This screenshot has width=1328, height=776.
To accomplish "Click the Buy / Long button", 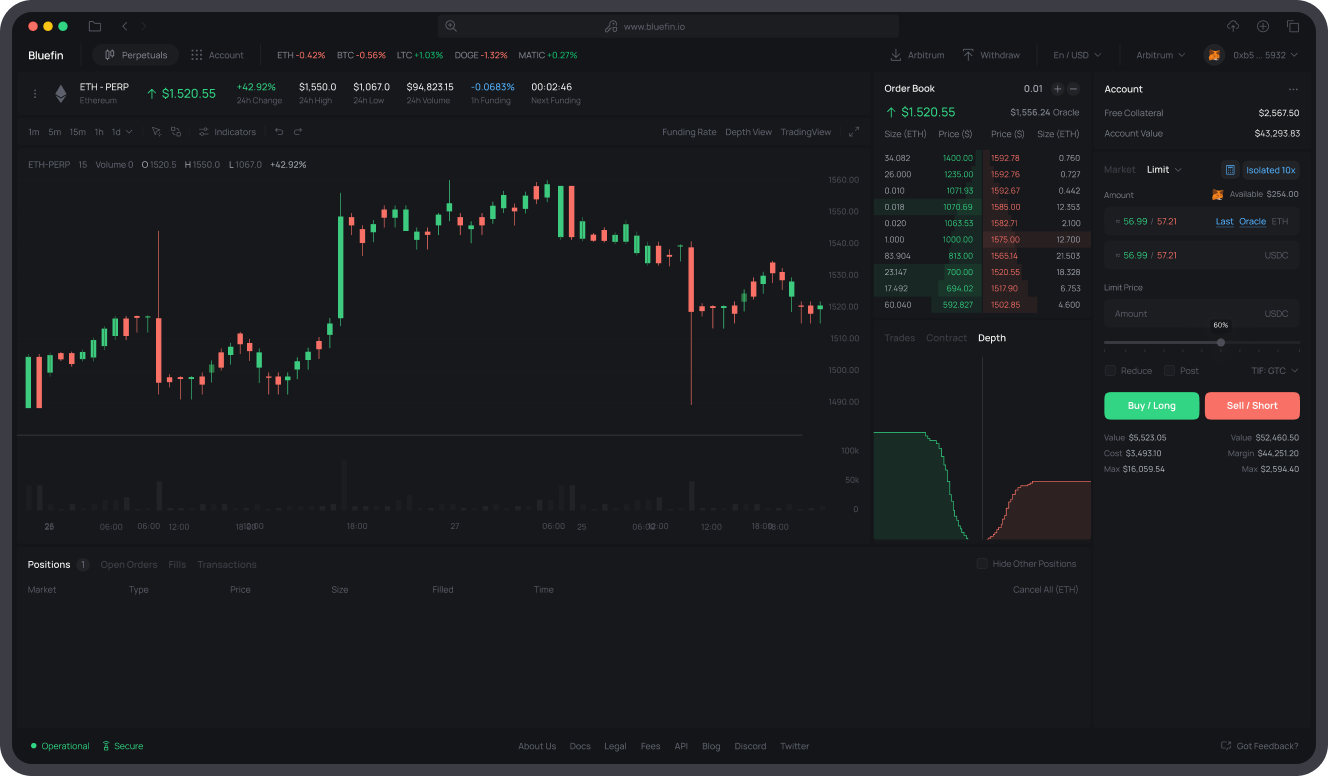I will tap(1151, 405).
